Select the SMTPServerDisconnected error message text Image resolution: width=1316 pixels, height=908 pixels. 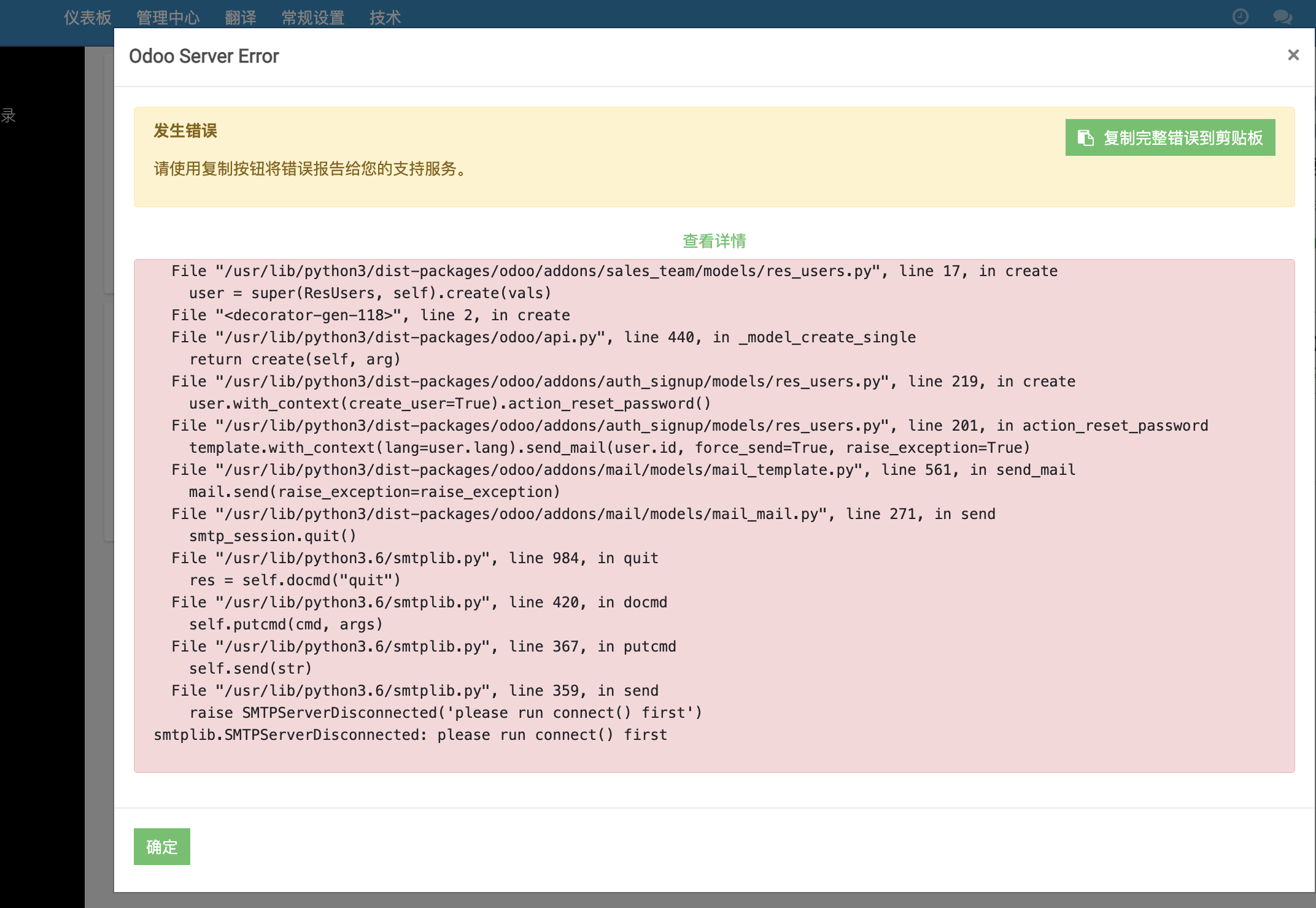click(410, 734)
